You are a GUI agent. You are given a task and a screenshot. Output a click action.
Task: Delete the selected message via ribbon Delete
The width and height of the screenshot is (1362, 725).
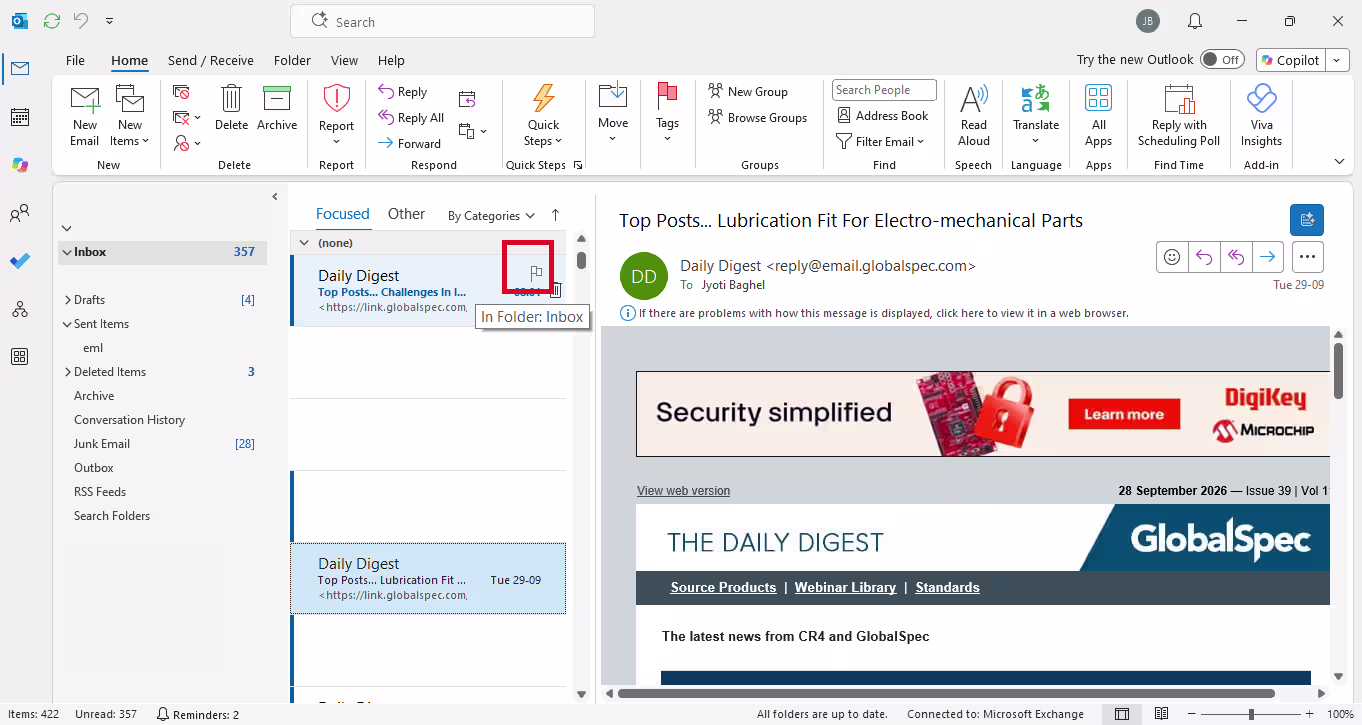coord(231,108)
